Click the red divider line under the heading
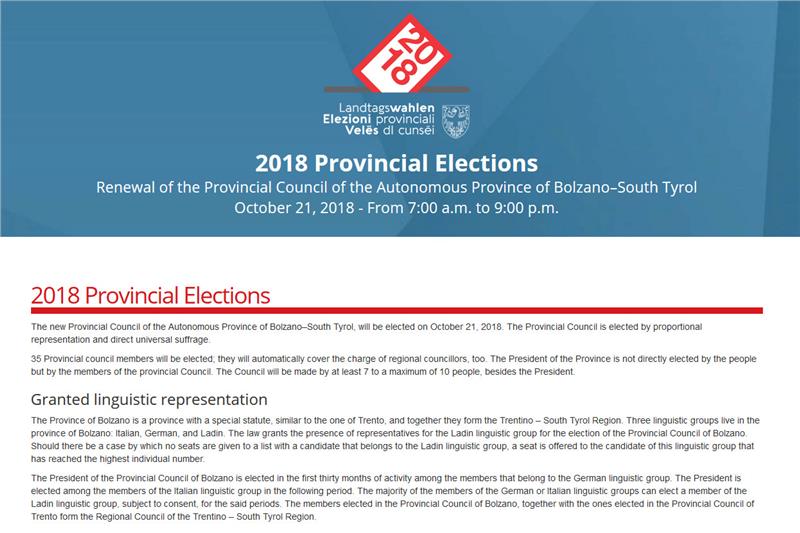 pos(396,311)
